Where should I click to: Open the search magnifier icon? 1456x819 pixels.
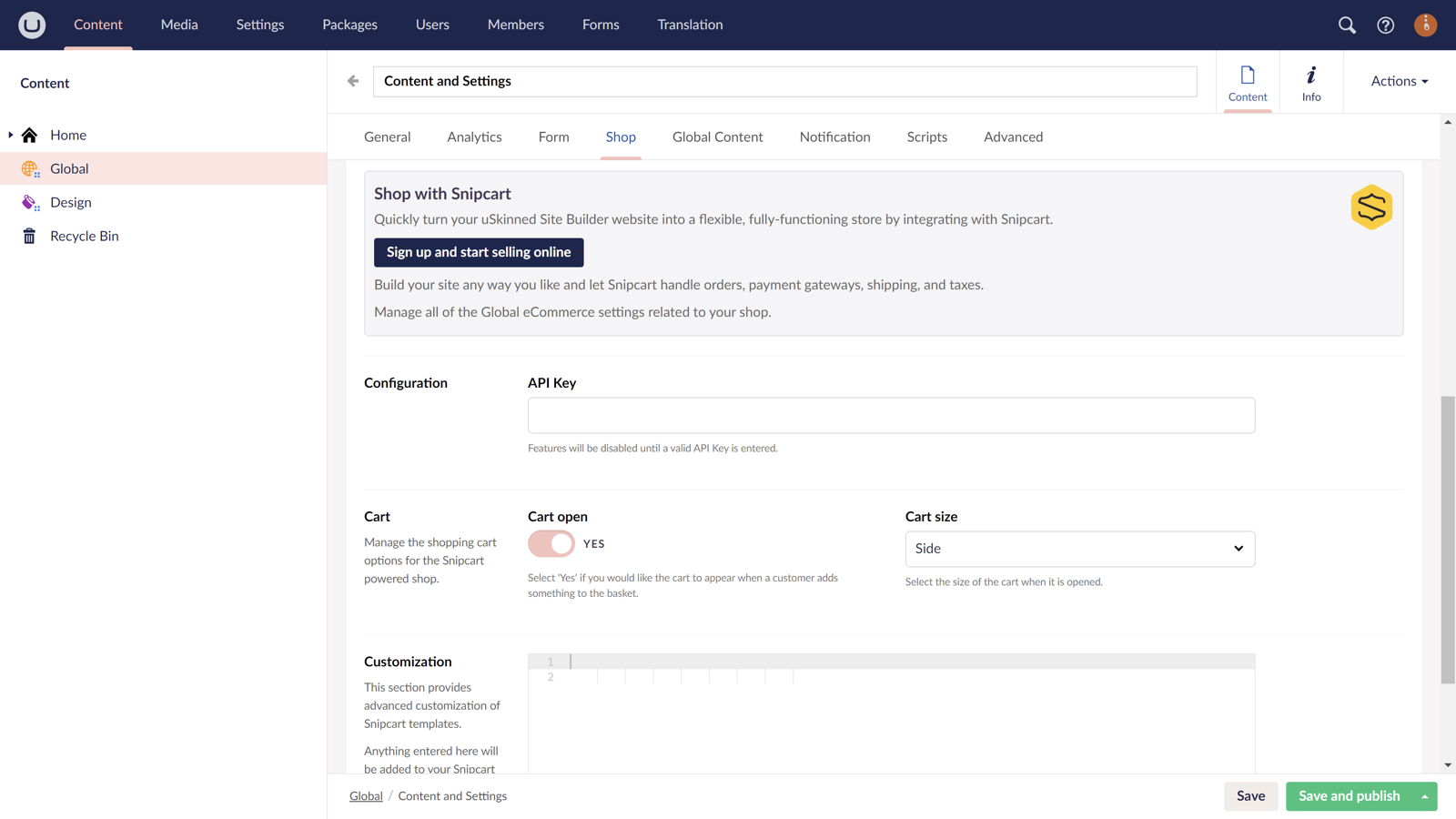[1347, 25]
